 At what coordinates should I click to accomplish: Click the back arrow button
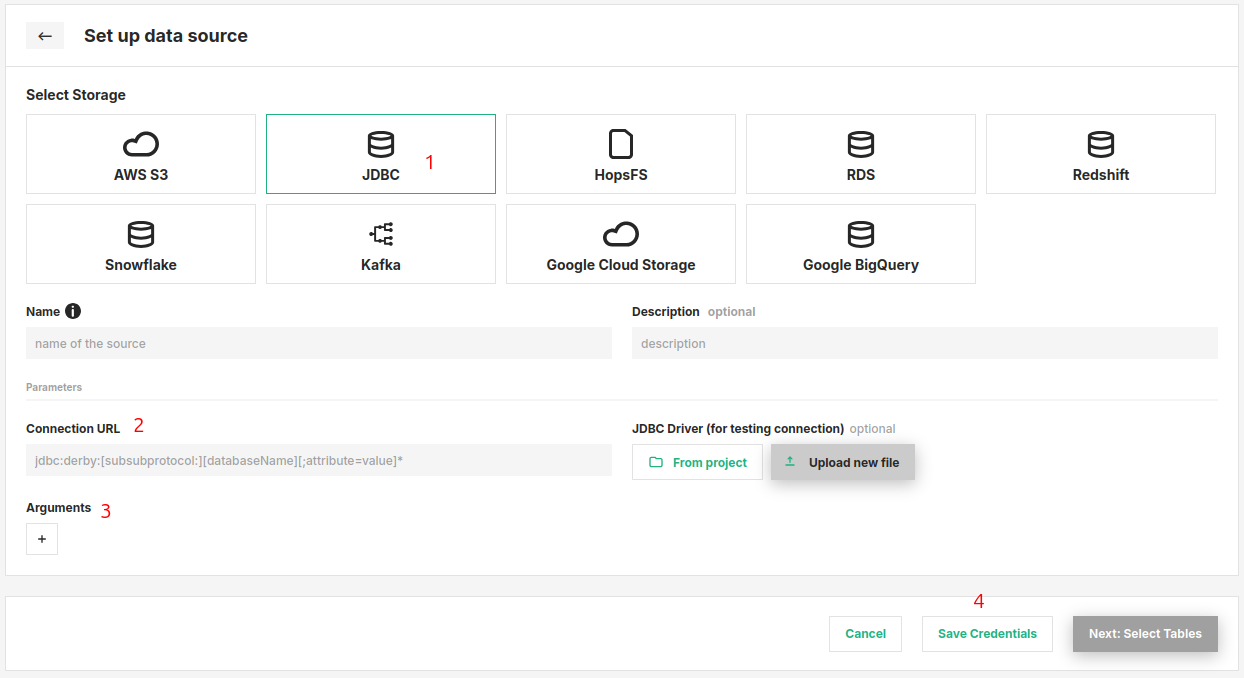pos(45,36)
